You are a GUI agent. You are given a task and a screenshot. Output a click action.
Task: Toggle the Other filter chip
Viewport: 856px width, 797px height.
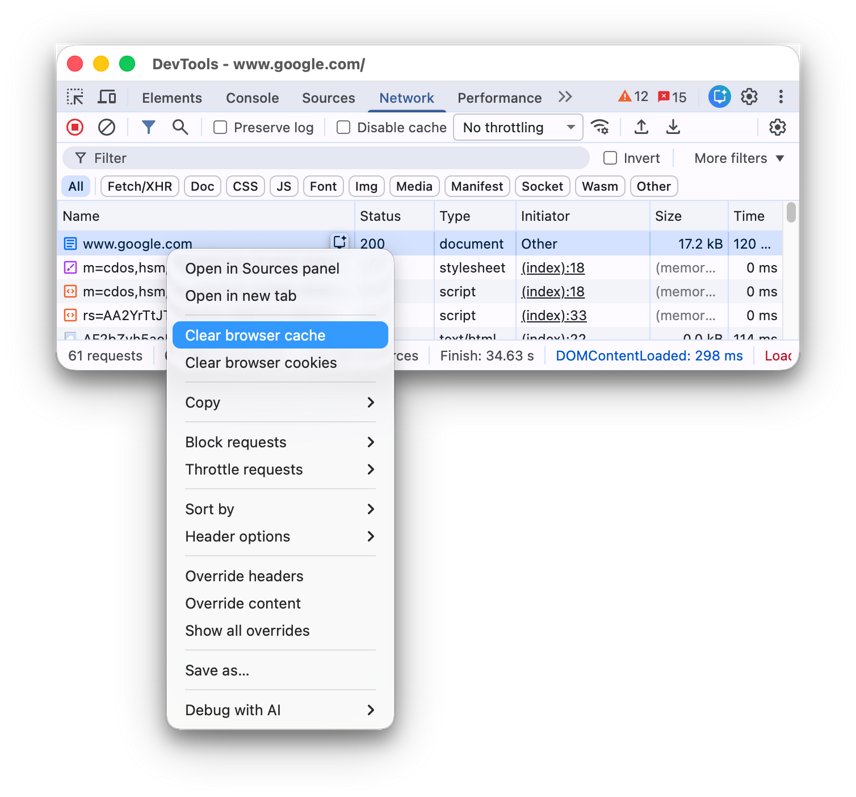click(653, 186)
